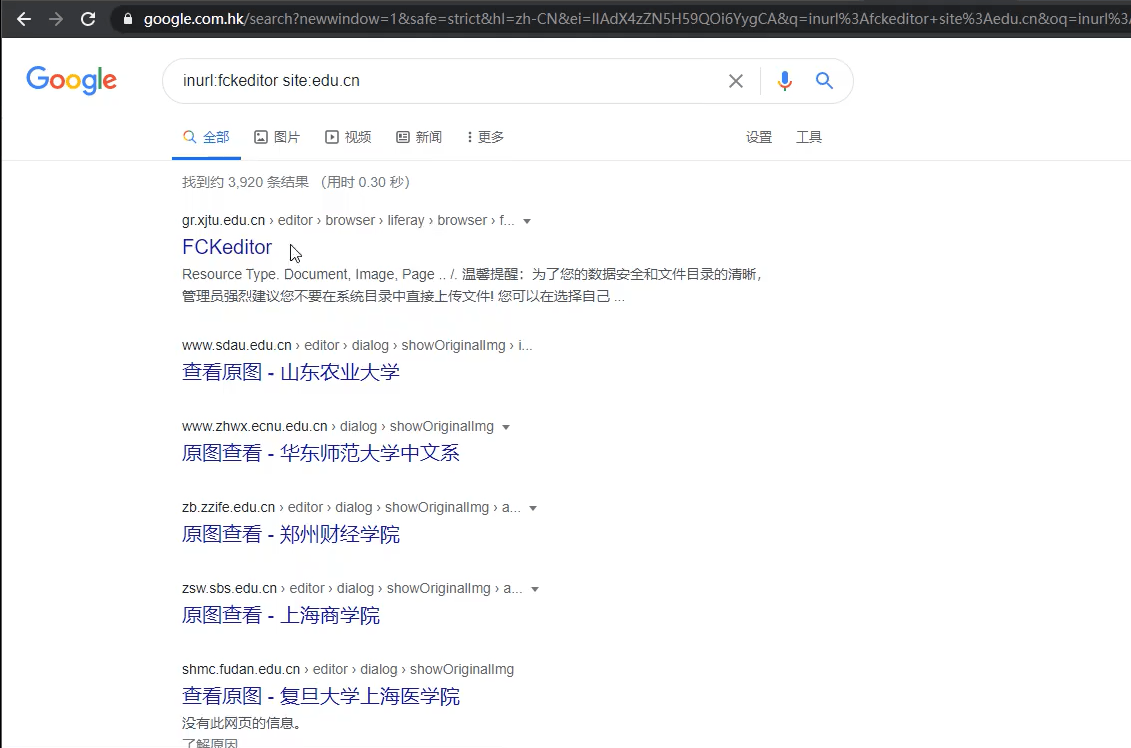Open 原图查看 - 华东师范大学中文系 result

321,453
